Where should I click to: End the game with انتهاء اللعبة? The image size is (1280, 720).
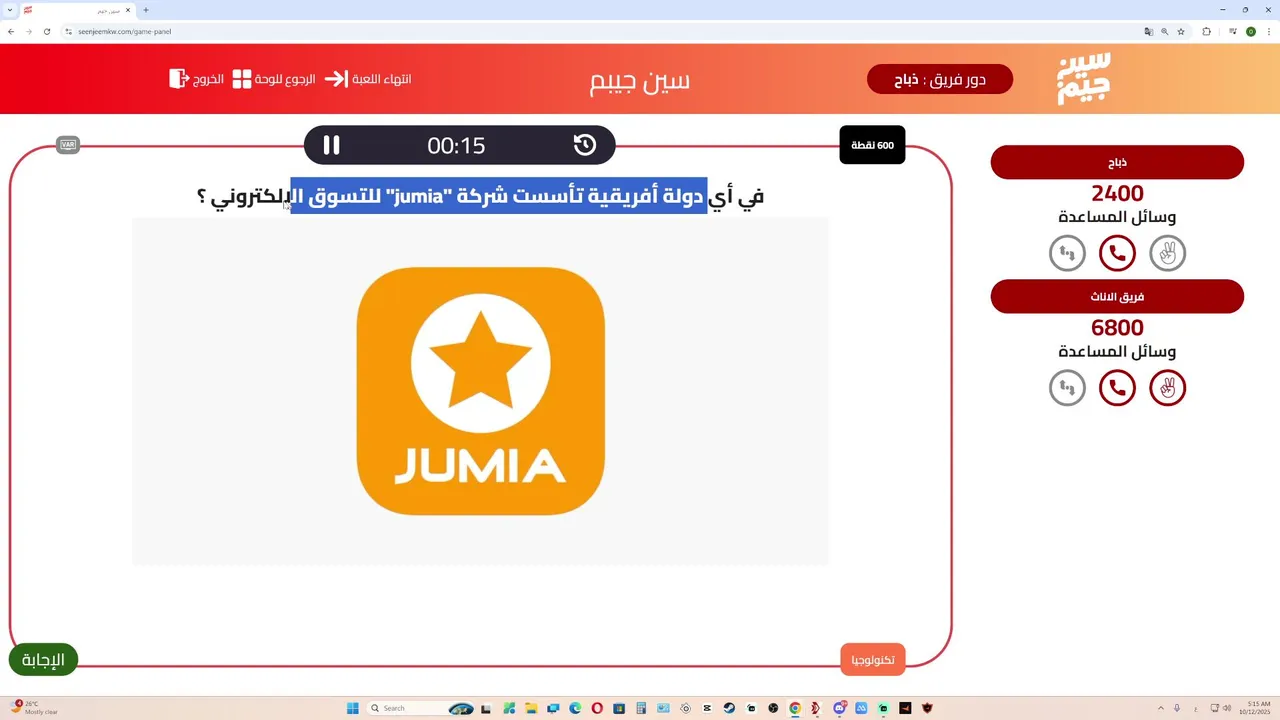tap(368, 79)
